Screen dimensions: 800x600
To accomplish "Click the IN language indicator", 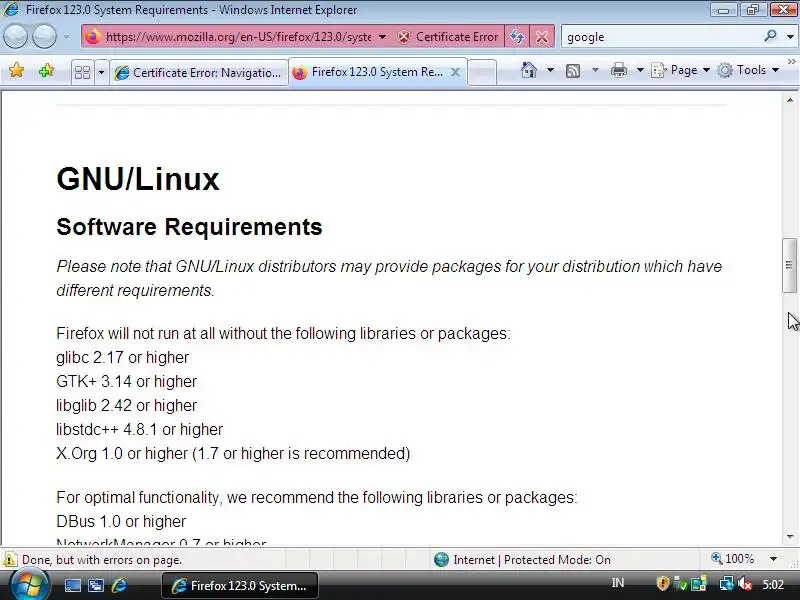I will [617, 583].
